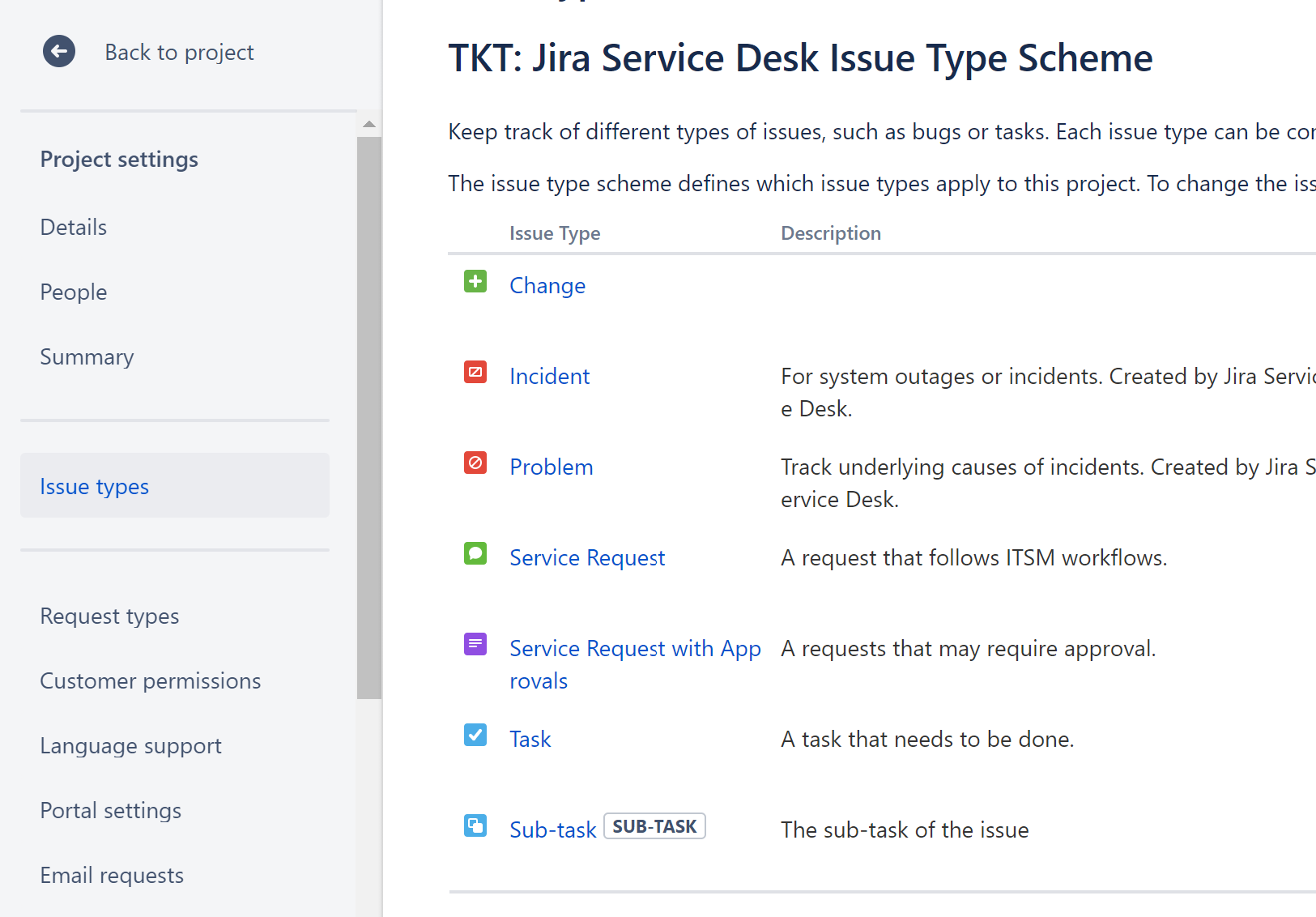Click the sidebar scrollbar up arrow
1316x917 pixels.
tap(369, 124)
